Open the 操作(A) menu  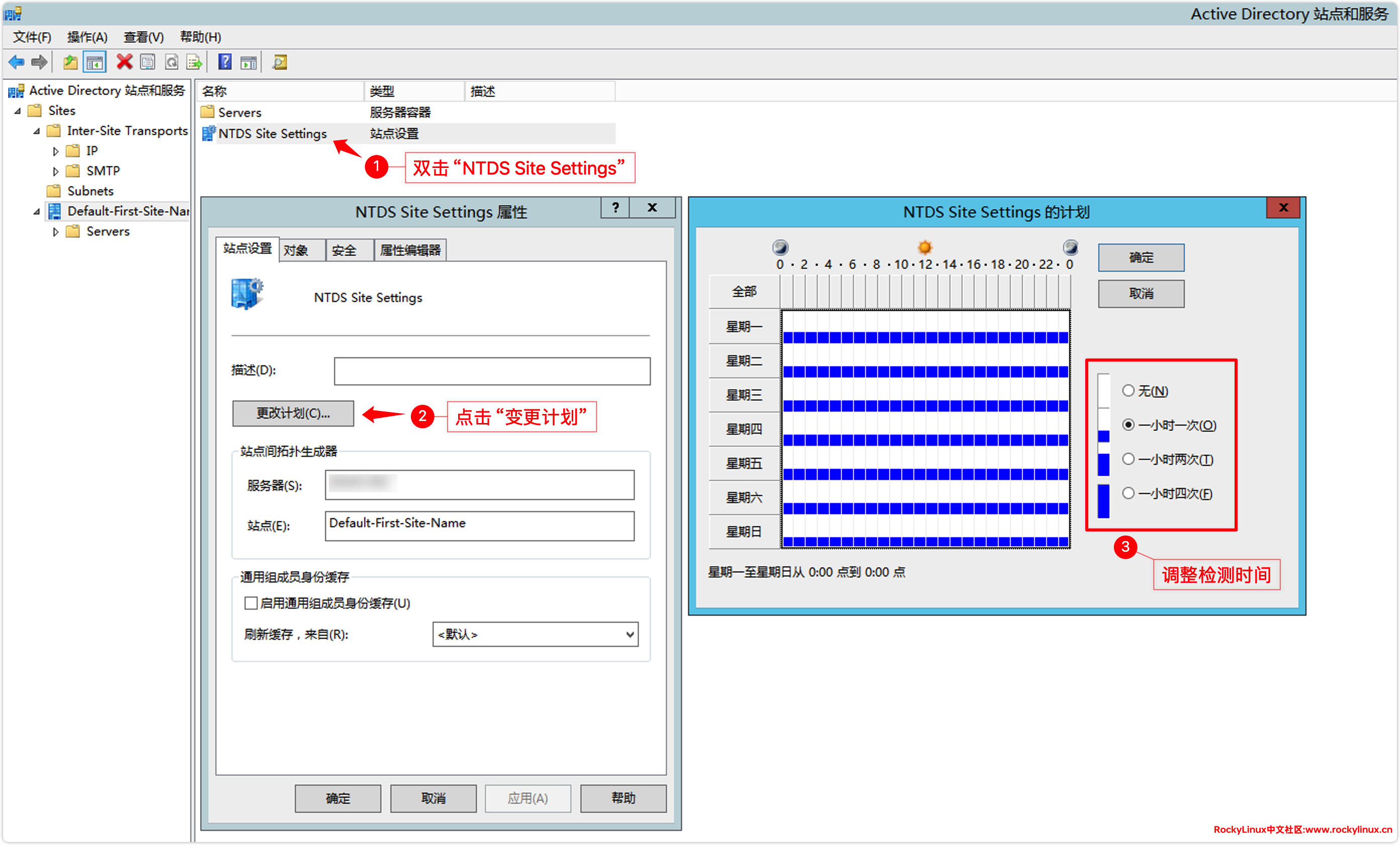[x=87, y=37]
